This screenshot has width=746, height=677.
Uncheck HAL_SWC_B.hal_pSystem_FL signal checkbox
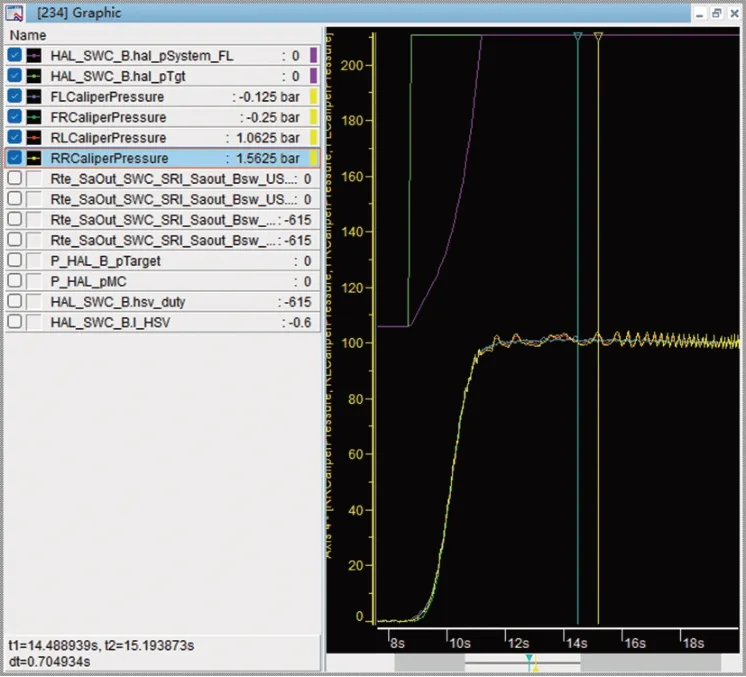pyautogui.click(x=15, y=55)
